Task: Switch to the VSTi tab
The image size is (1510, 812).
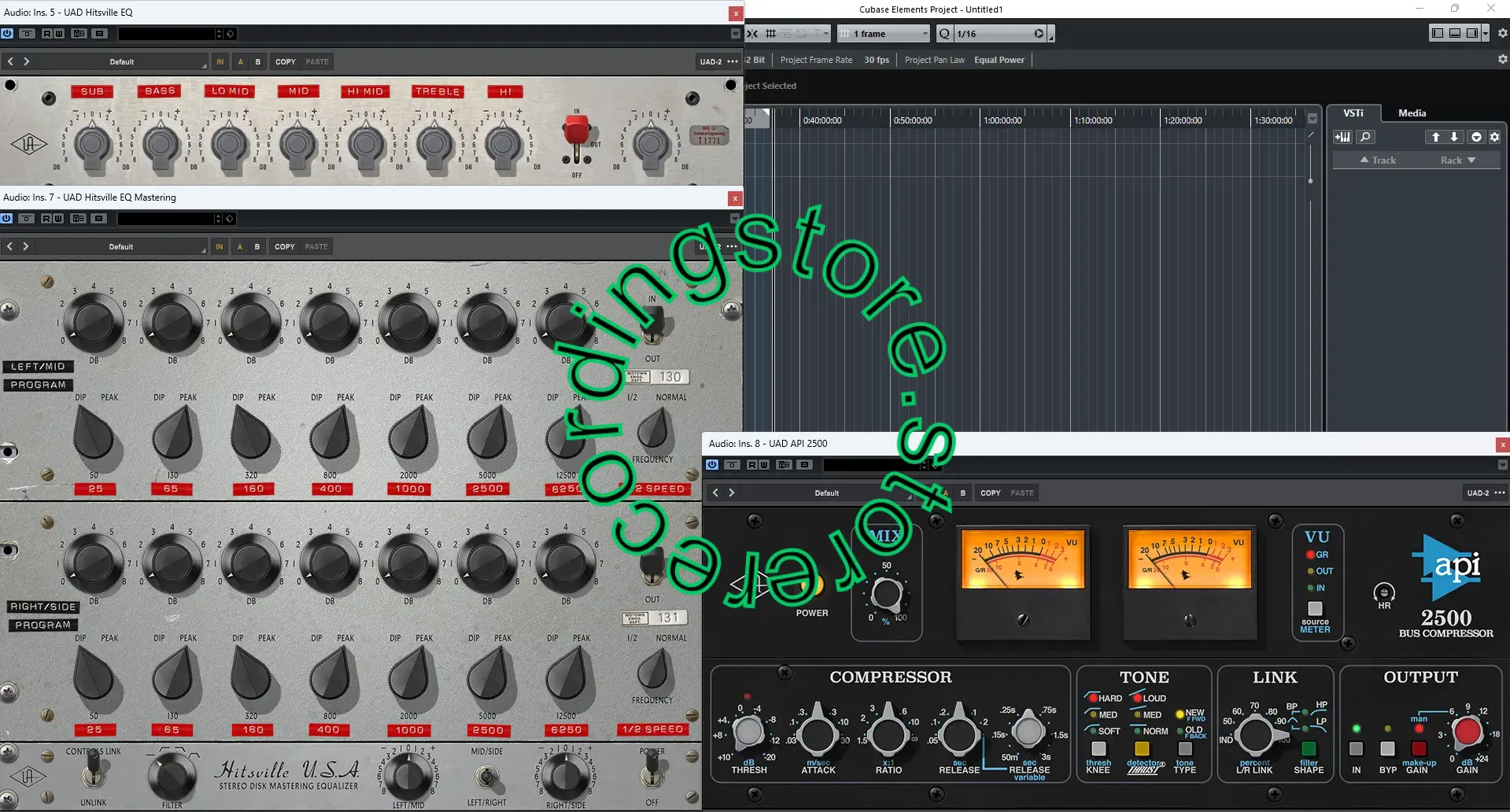Action: [x=1353, y=113]
